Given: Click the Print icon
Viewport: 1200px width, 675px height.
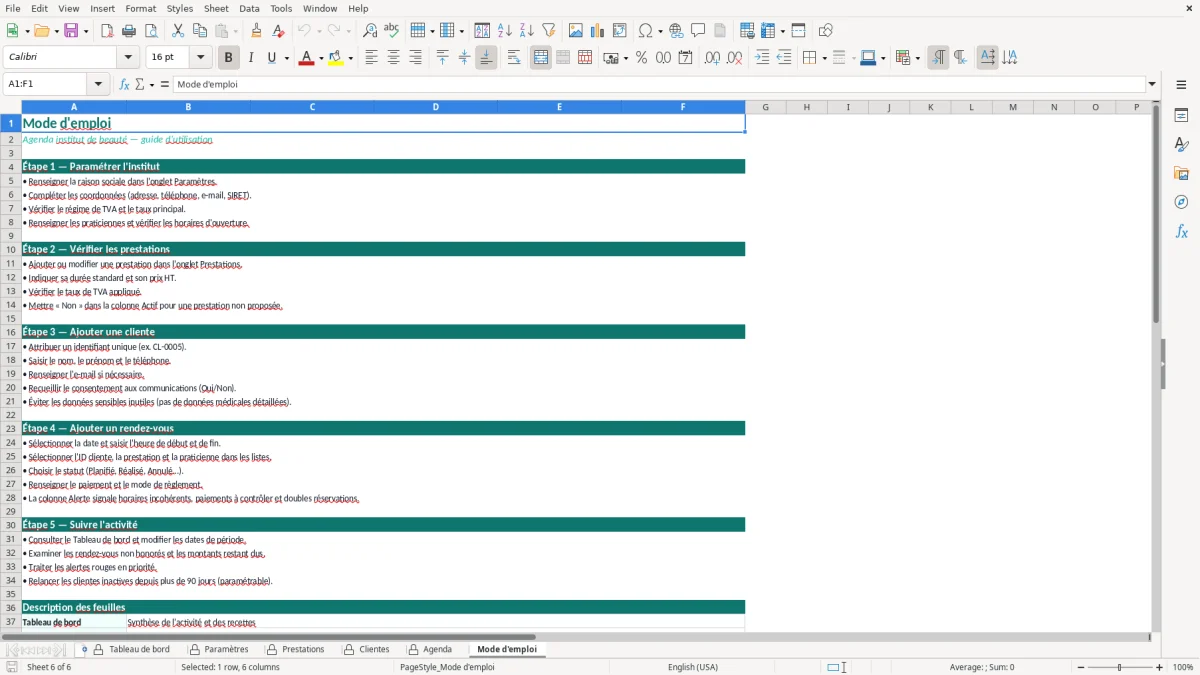Looking at the screenshot, I should (x=129, y=31).
